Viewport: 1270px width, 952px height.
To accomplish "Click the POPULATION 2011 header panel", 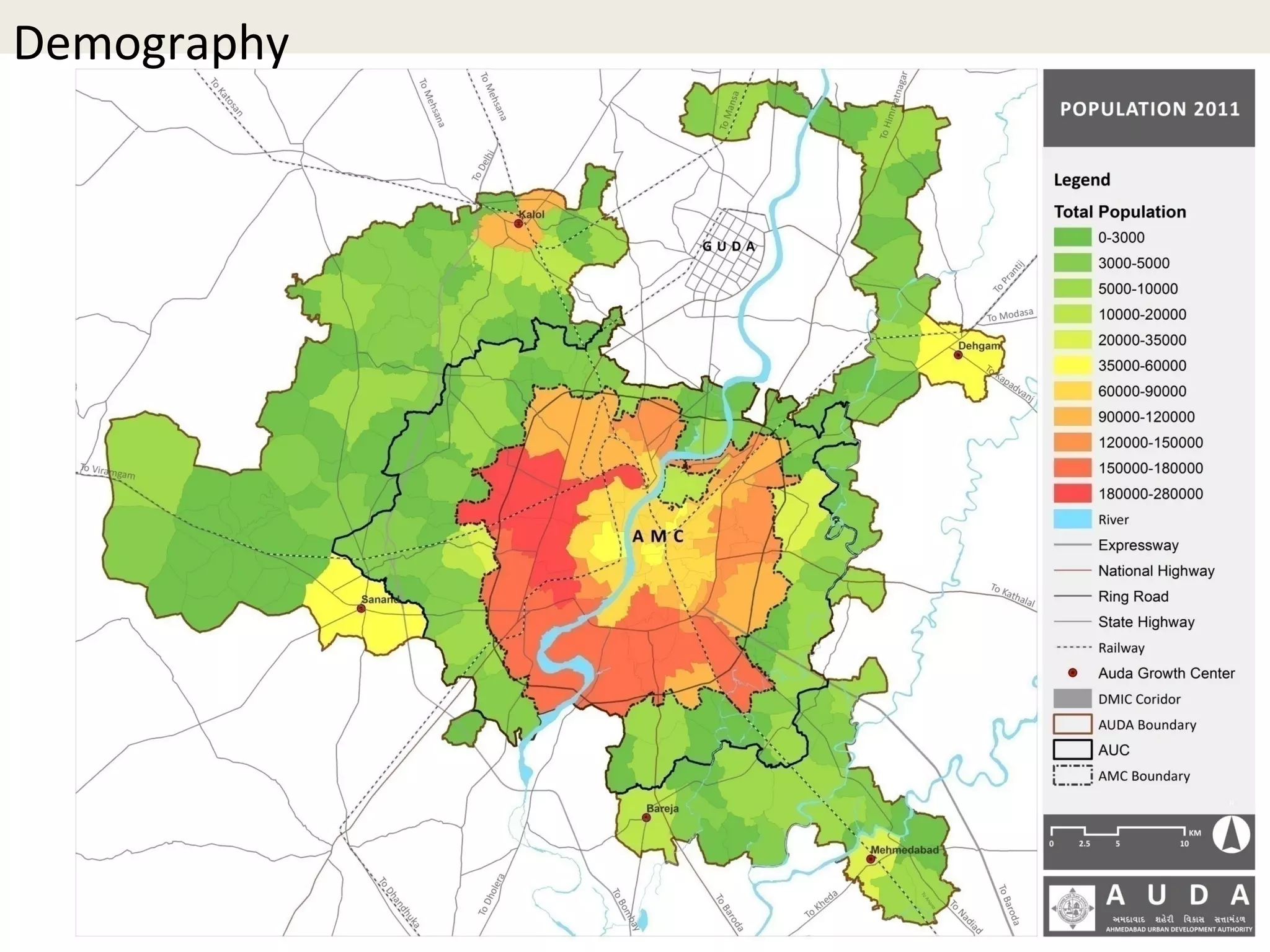I will [1149, 109].
